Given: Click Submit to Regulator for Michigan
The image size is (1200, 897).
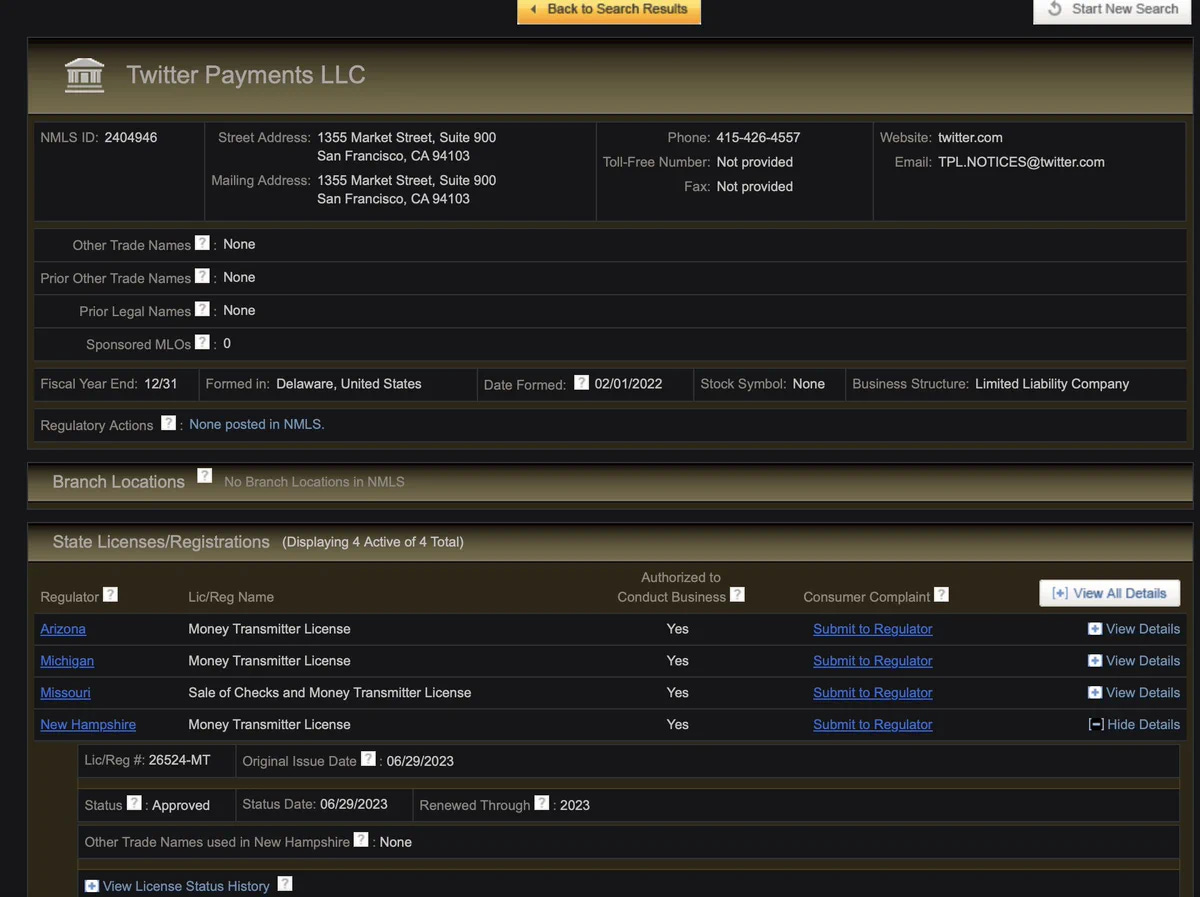Looking at the screenshot, I should (873, 661).
